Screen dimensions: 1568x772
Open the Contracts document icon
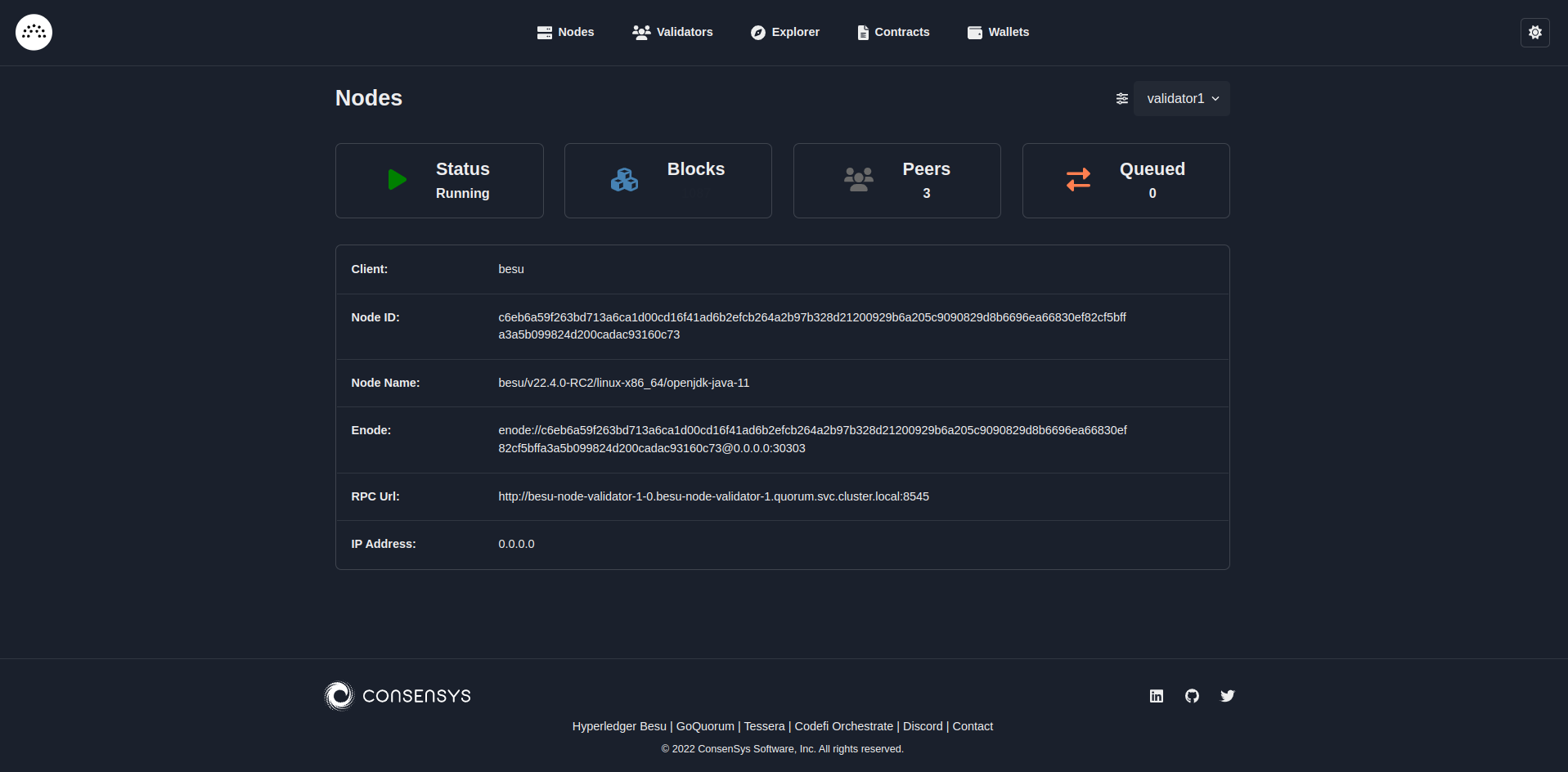861,32
